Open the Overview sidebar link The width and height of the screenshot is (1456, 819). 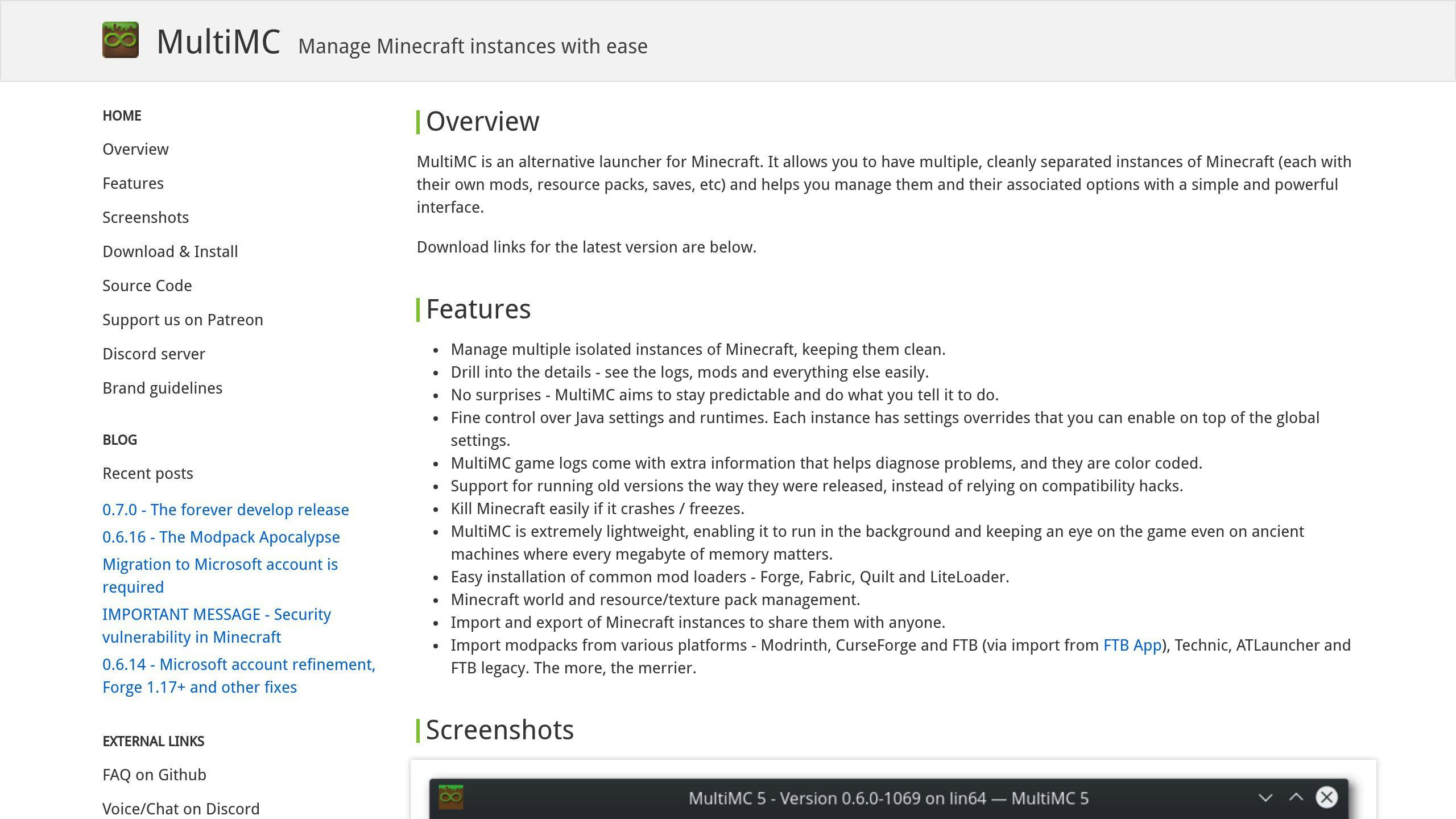click(x=135, y=149)
